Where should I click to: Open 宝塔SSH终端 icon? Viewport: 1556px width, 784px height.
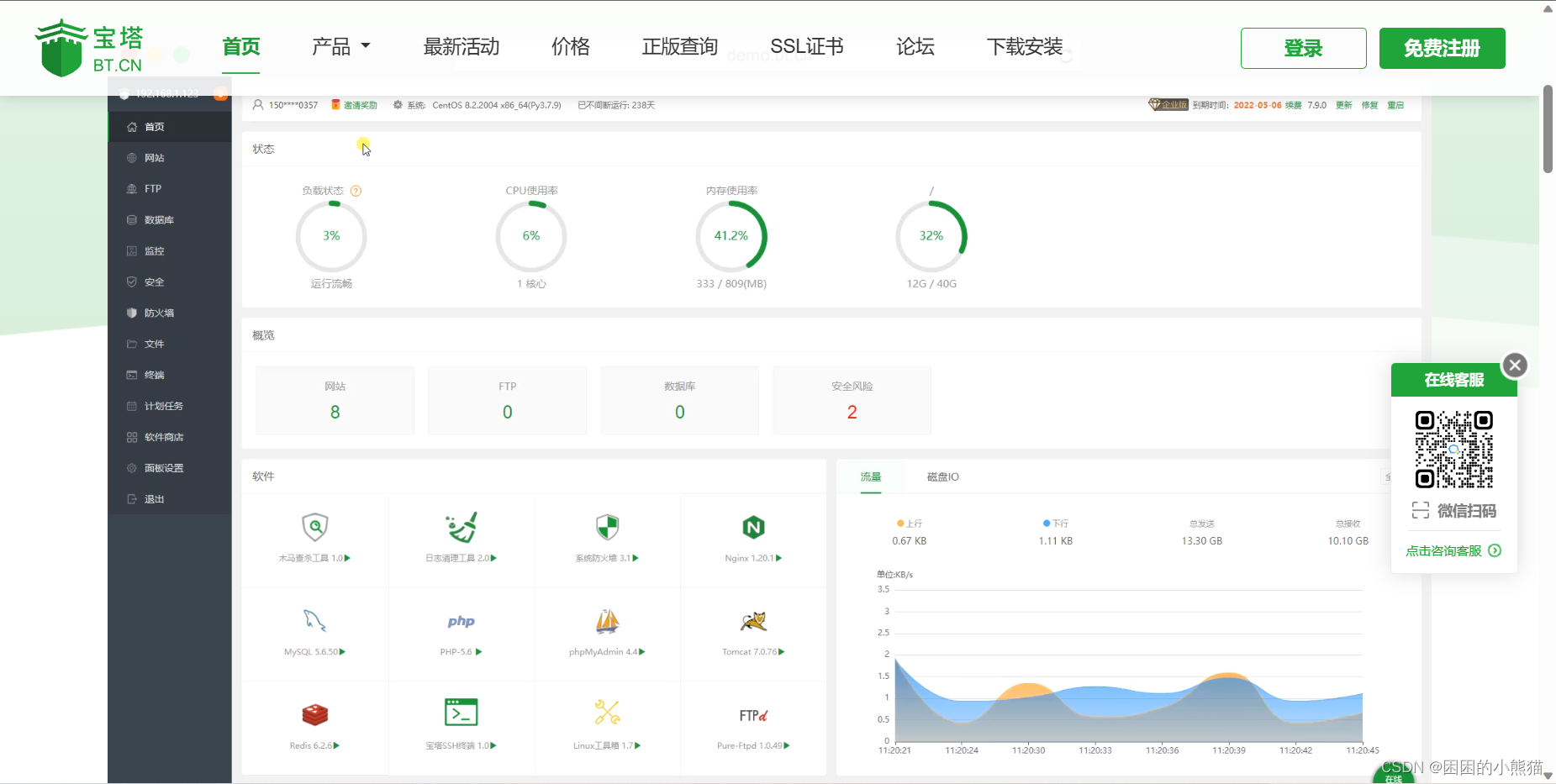(x=461, y=713)
